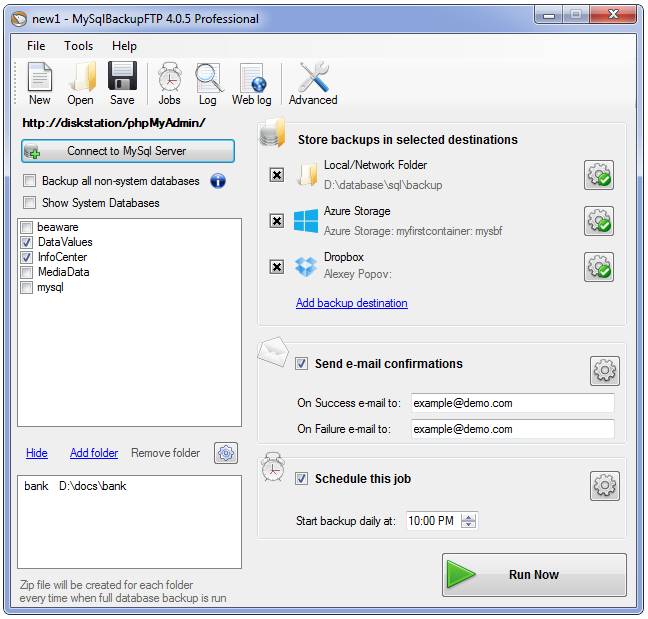Remove Dropbox destination X box
The height and width of the screenshot is (619, 648).
pos(276,267)
